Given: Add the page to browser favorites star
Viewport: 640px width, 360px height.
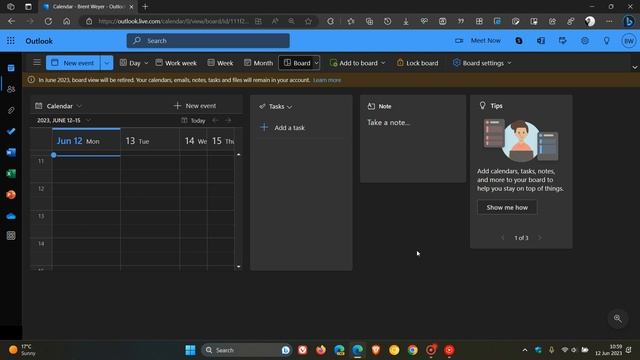Looking at the screenshot, I should coord(308,21).
